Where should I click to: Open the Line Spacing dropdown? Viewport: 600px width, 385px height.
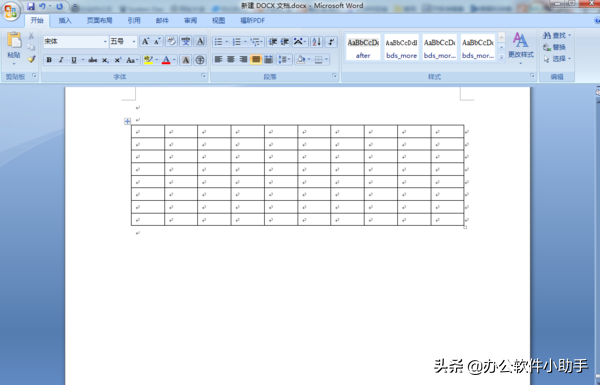click(x=284, y=59)
